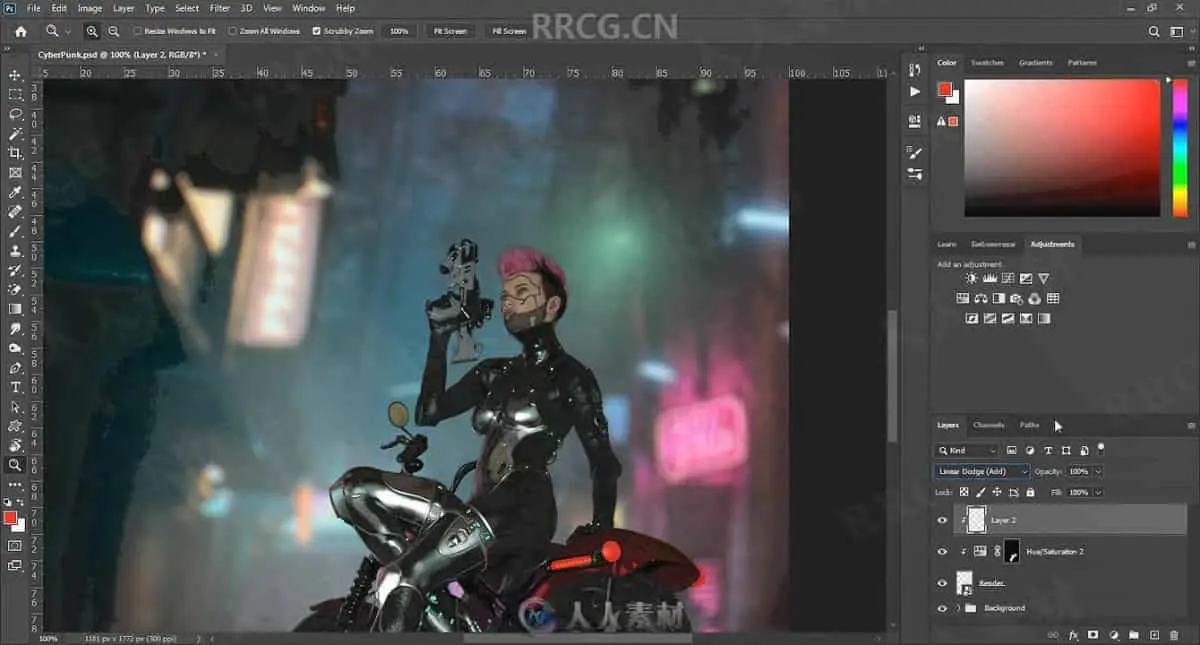Select the Clone Stamp tool
The height and width of the screenshot is (645, 1200).
pos(15,250)
